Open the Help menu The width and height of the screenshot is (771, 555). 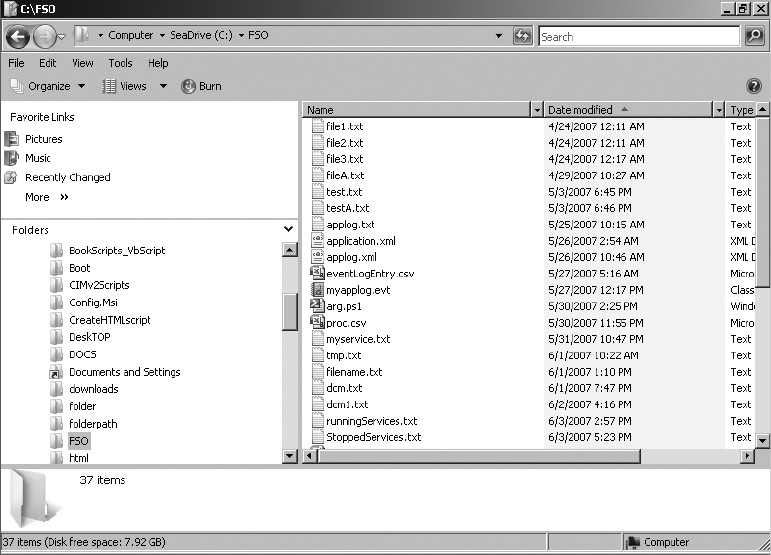158,63
